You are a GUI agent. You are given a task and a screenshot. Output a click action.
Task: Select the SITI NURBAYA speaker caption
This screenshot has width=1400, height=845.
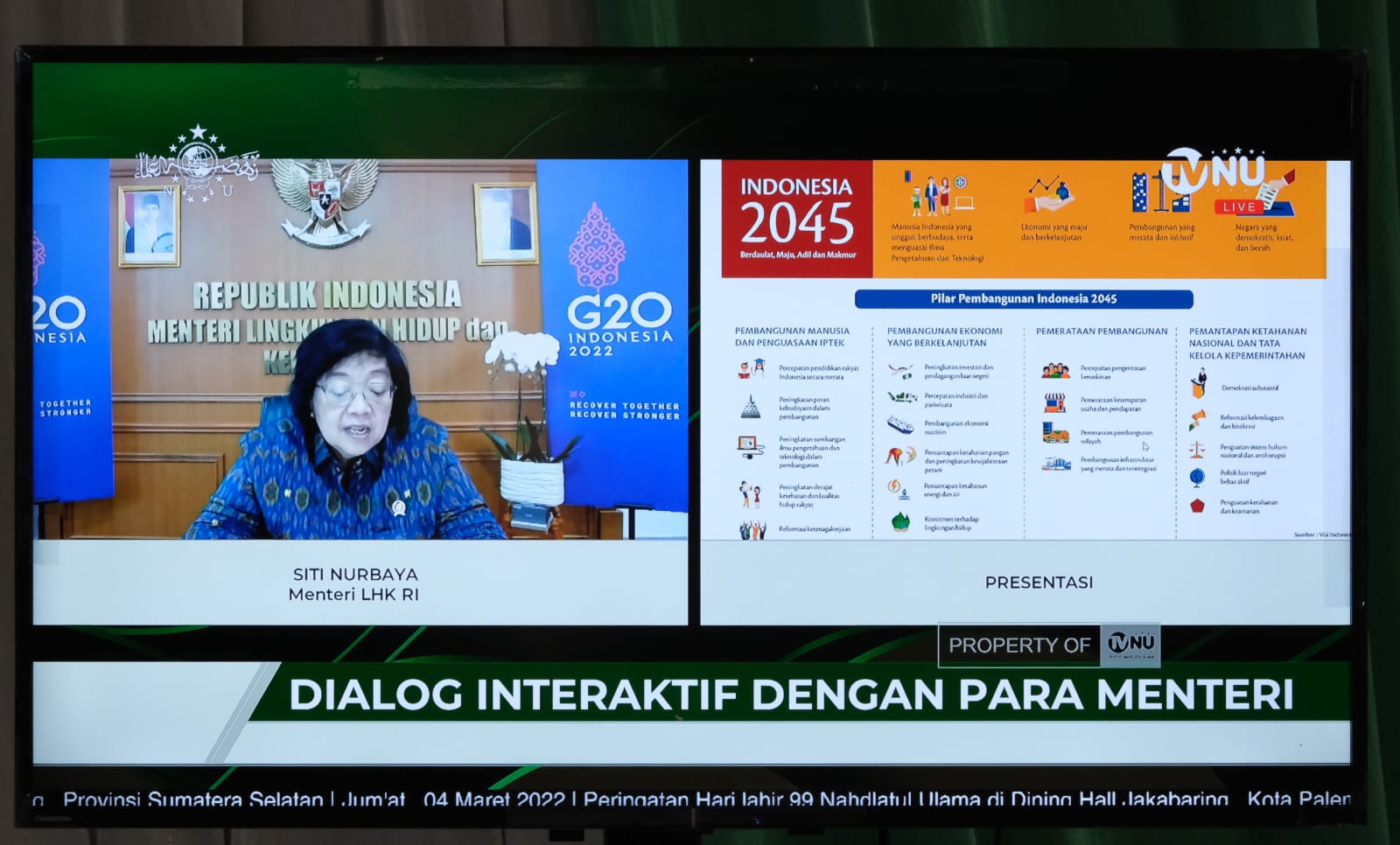coord(354,584)
